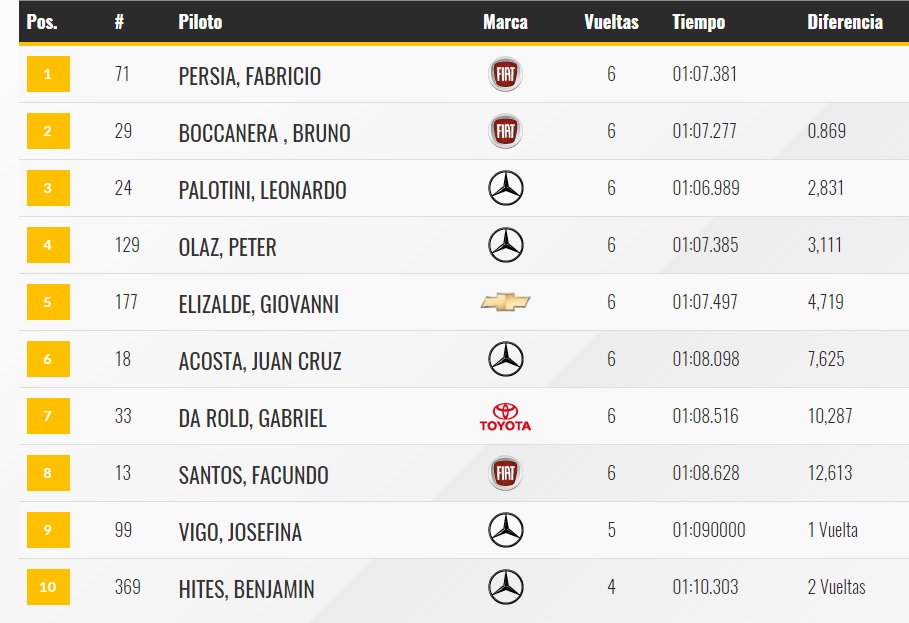Click the Fiat logo in Santos, Facundo's row
909x623 pixels.
pyautogui.click(x=506, y=473)
